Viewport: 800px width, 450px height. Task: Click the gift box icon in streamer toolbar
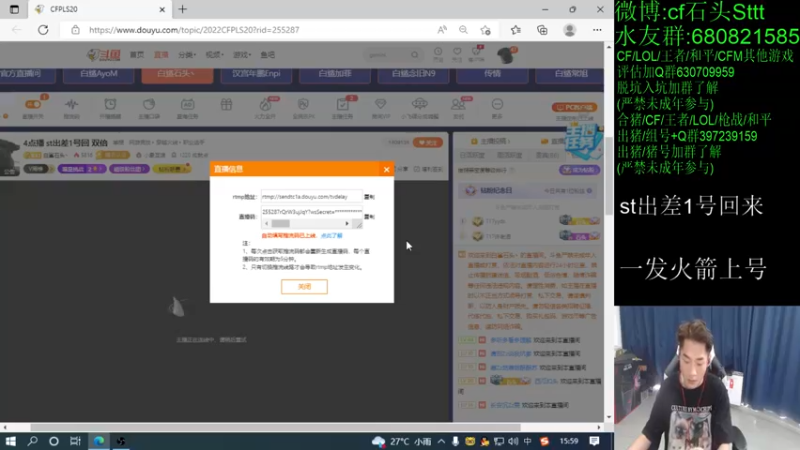click(x=226, y=105)
